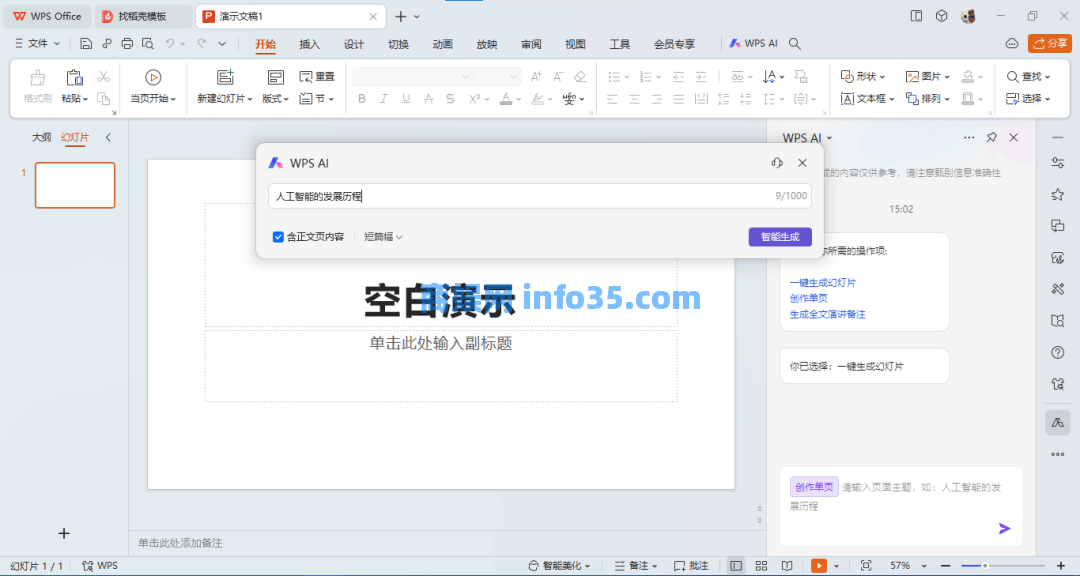Screen dimensions: 1080x576
Task: Click the 创作单页 link
Action: click(x=809, y=298)
